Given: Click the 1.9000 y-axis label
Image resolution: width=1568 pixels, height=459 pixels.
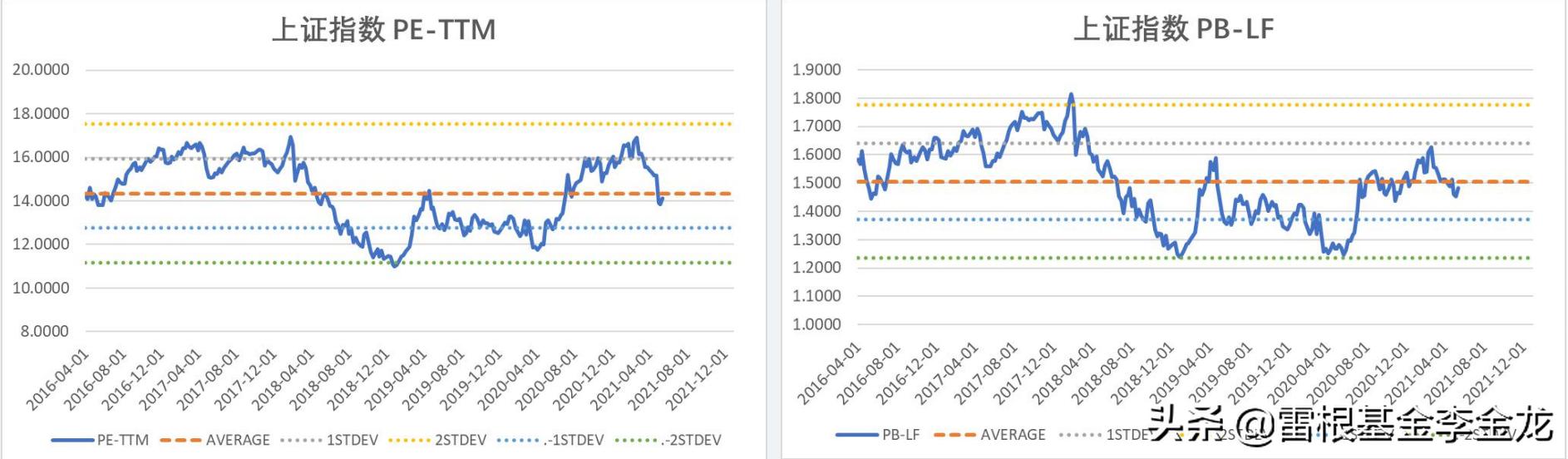Looking at the screenshot, I should [816, 70].
